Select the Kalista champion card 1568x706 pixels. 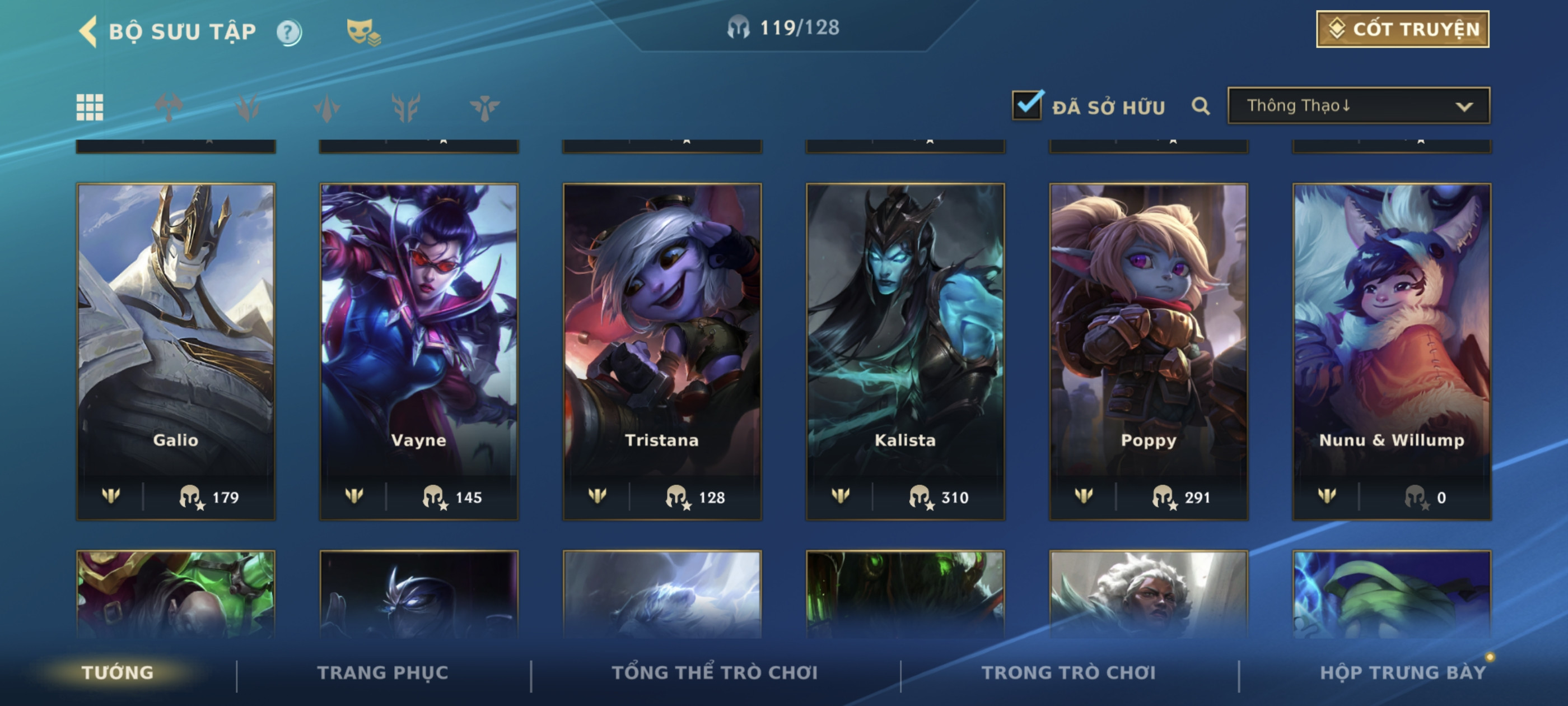click(905, 351)
